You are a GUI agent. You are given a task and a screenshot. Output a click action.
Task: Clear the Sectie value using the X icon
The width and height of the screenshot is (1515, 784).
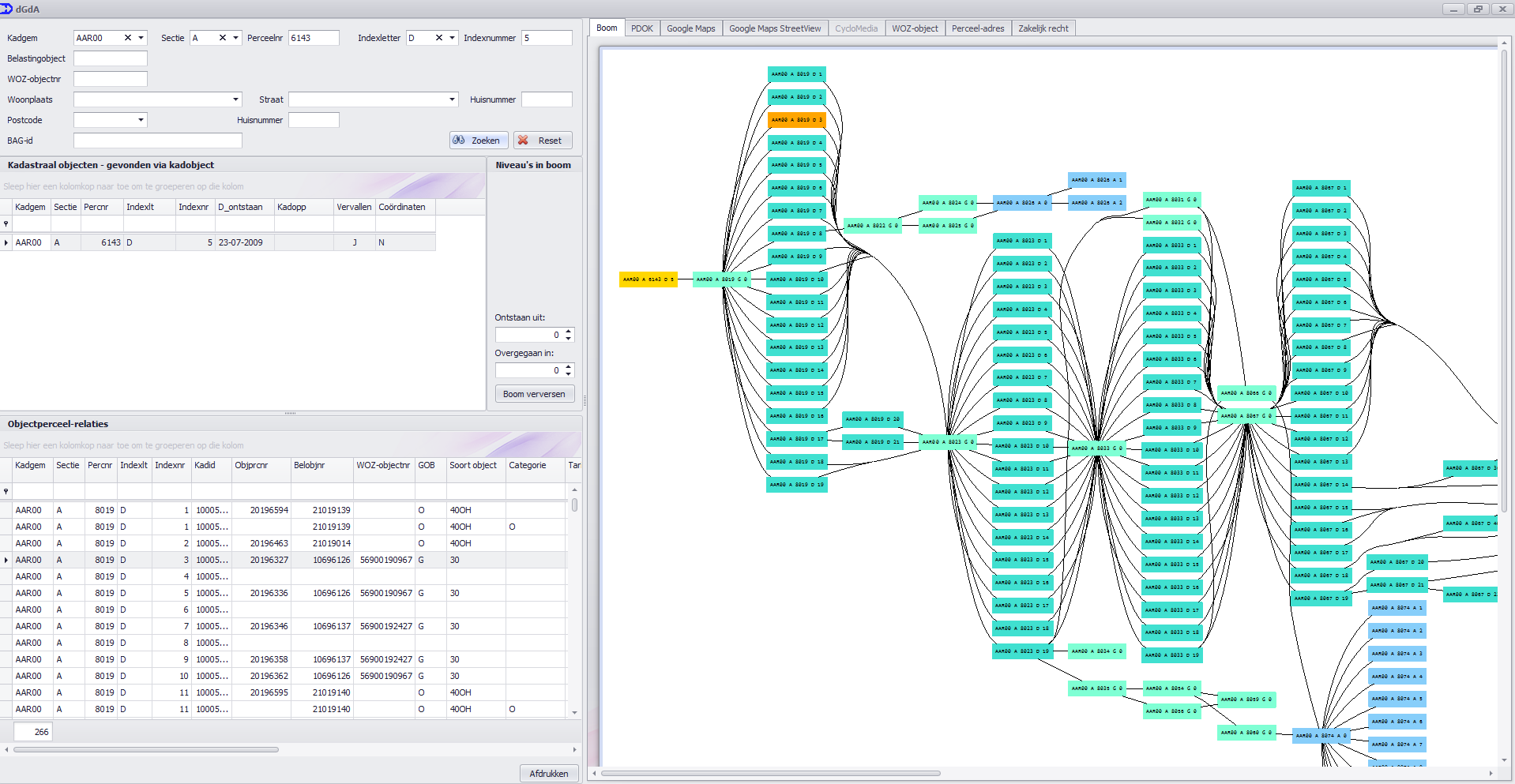point(223,38)
